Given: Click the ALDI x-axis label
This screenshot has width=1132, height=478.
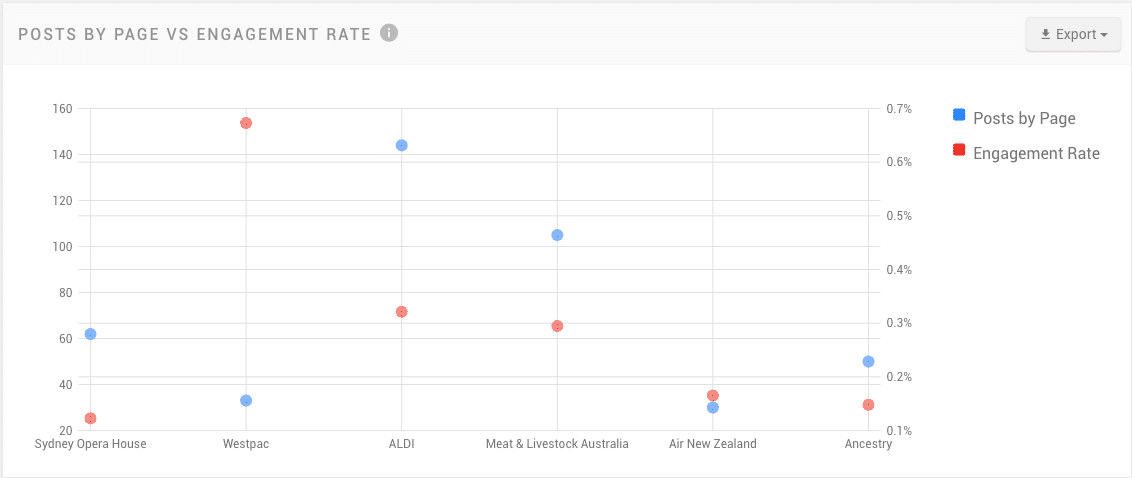Looking at the screenshot, I should click(x=402, y=444).
